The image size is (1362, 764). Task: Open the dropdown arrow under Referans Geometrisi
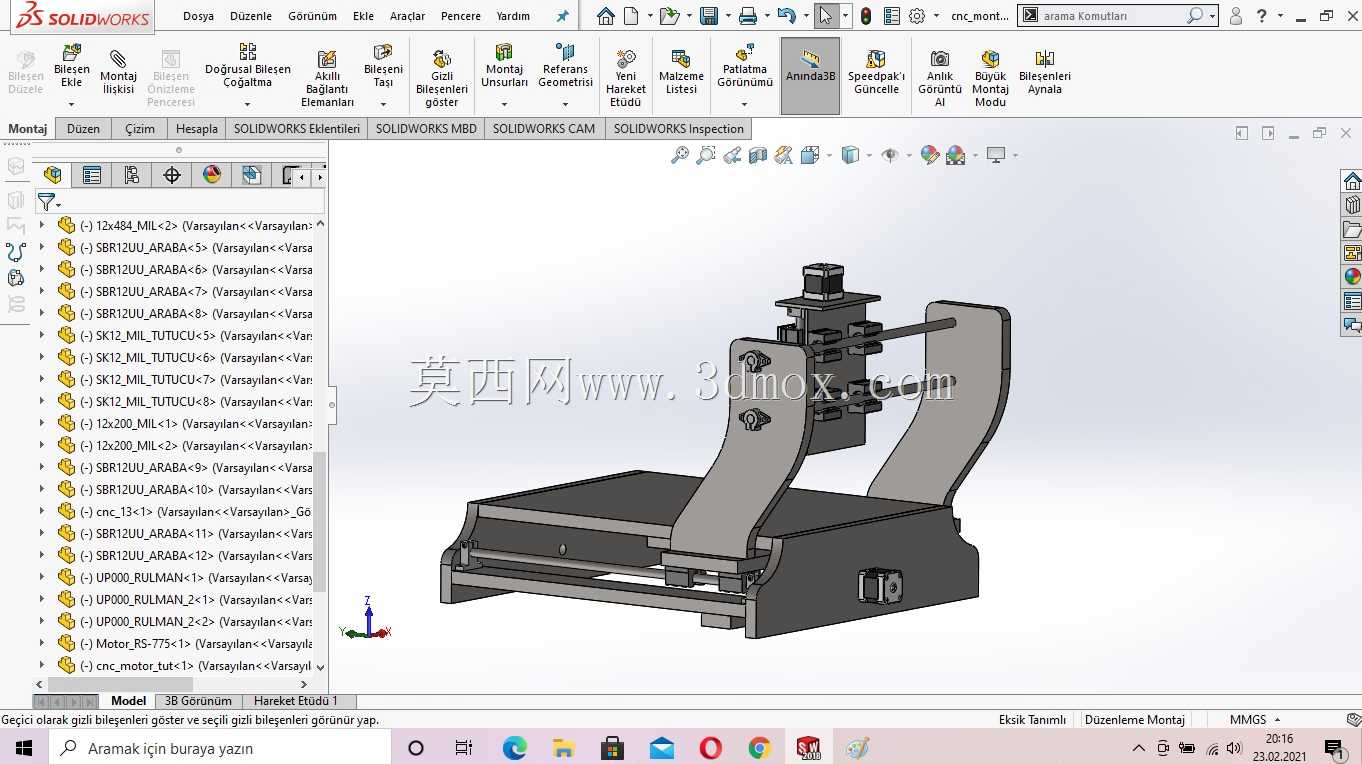pyautogui.click(x=565, y=104)
